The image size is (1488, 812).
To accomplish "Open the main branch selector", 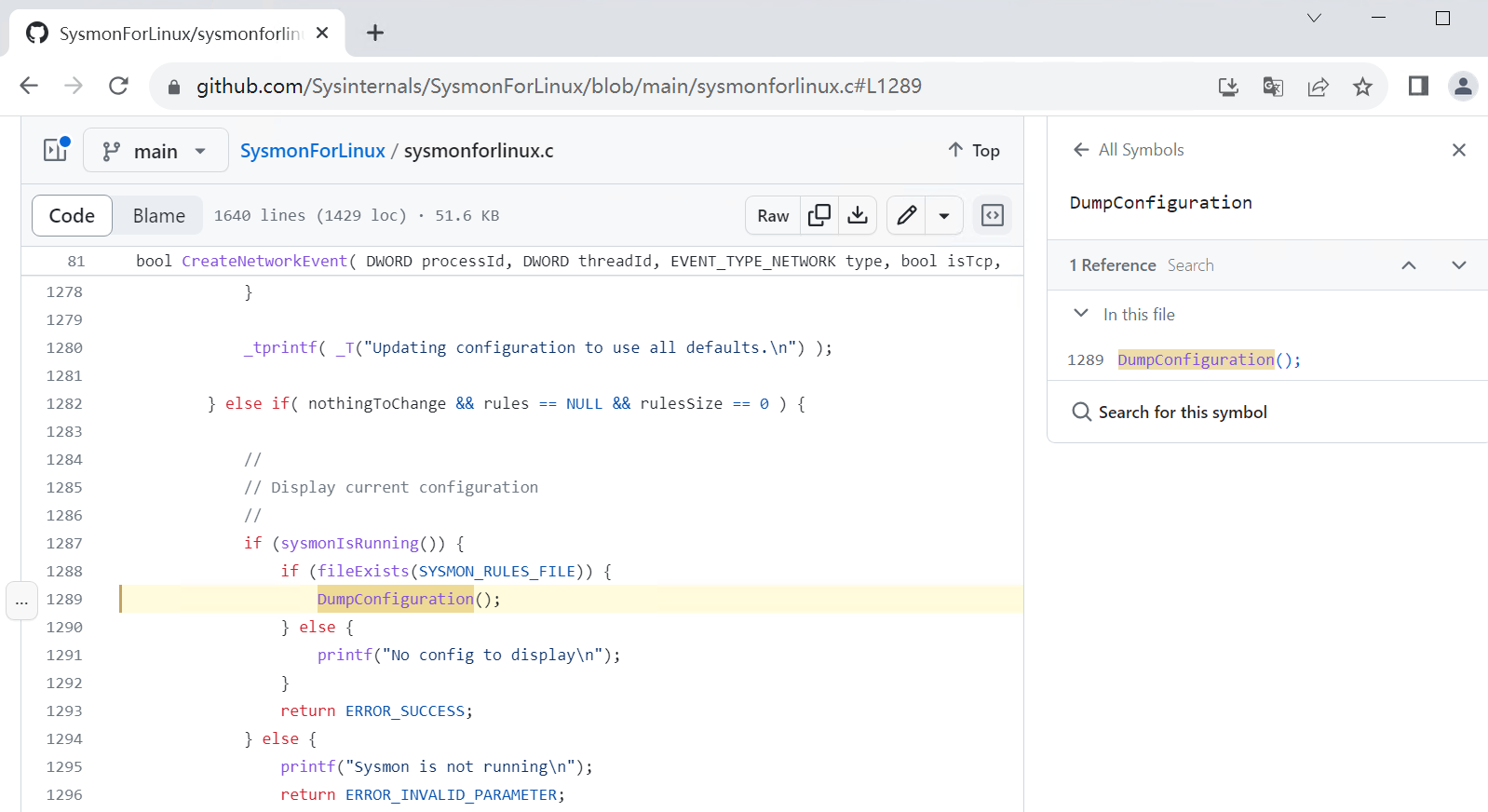I will point(156,150).
